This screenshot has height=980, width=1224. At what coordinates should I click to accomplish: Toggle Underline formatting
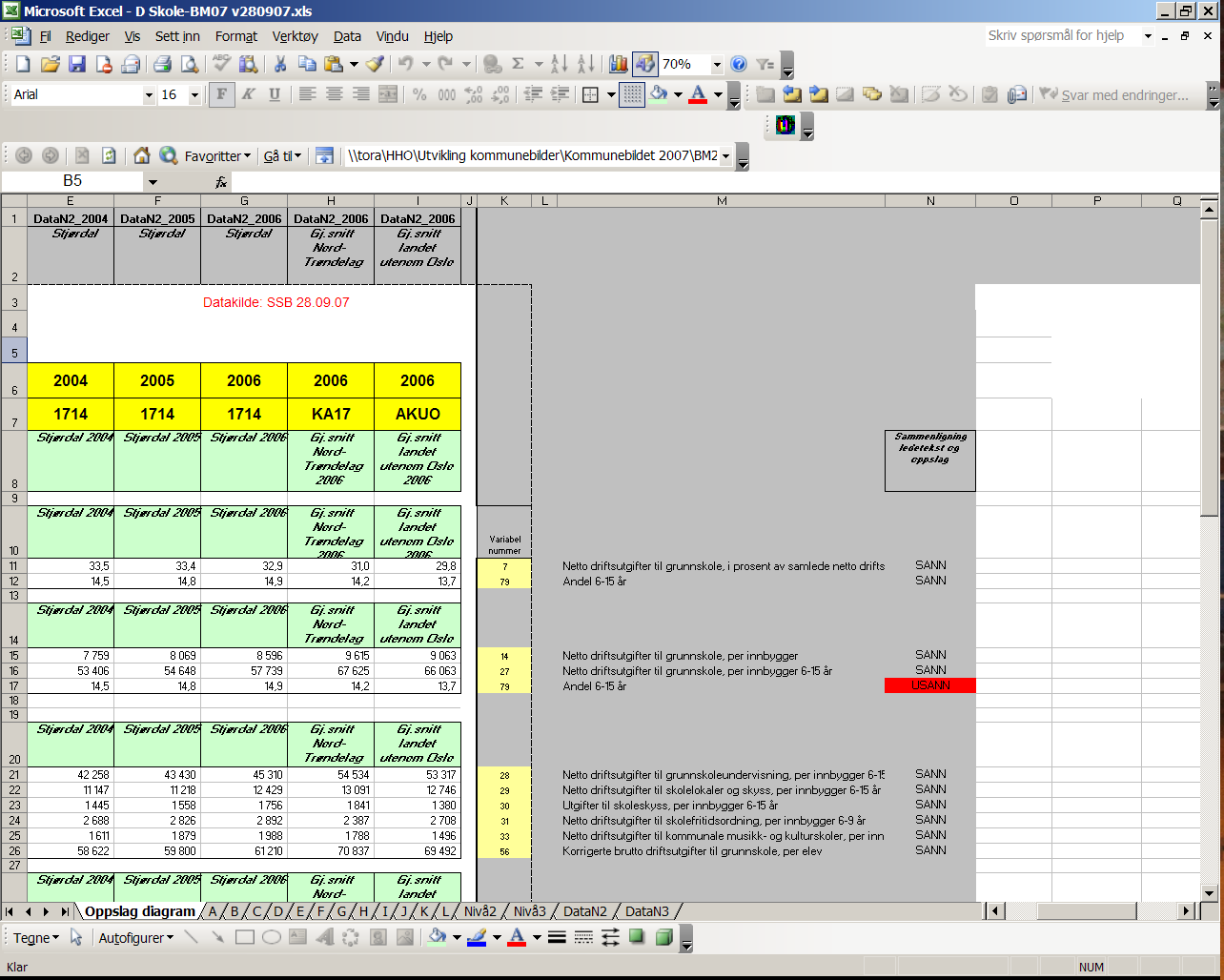275,94
